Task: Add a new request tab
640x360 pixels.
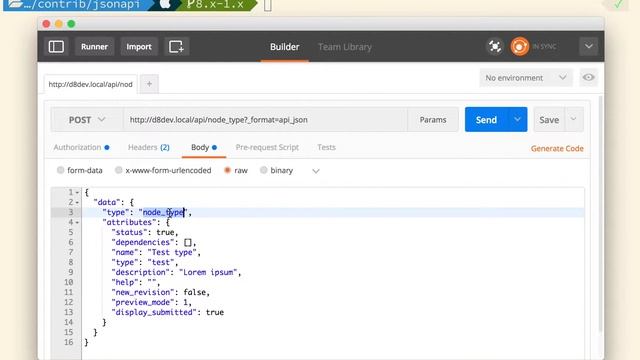Action: [x=149, y=84]
